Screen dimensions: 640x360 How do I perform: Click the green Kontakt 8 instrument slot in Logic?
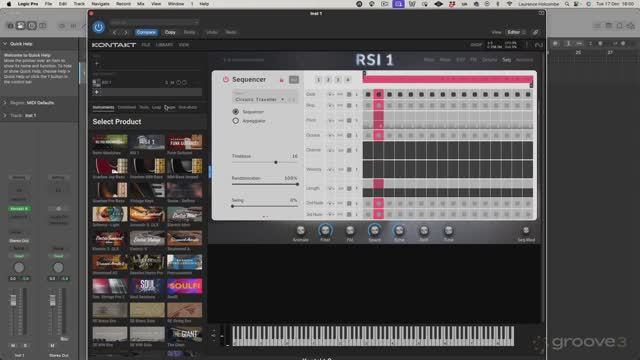point(19,209)
